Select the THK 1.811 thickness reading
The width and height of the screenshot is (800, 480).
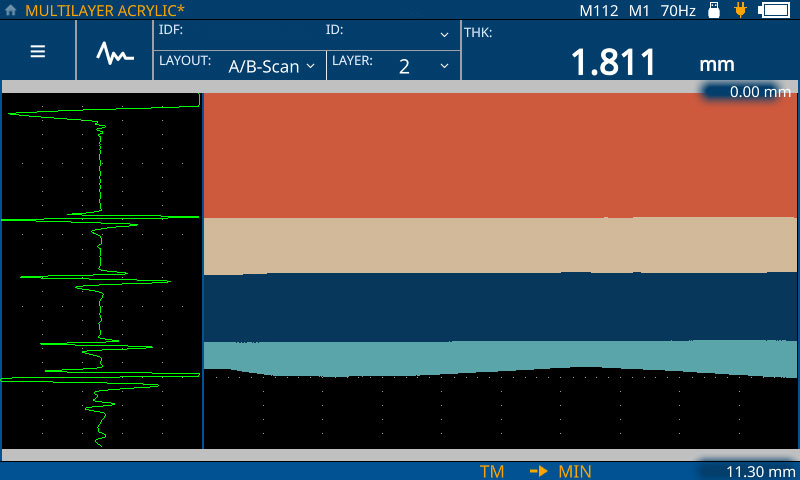pos(613,62)
